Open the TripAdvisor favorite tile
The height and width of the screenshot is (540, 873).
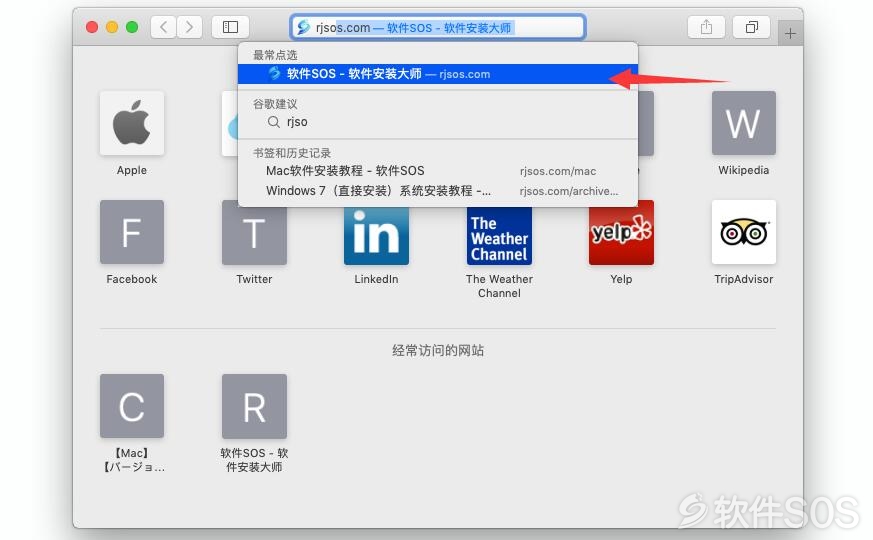pyautogui.click(x=743, y=232)
